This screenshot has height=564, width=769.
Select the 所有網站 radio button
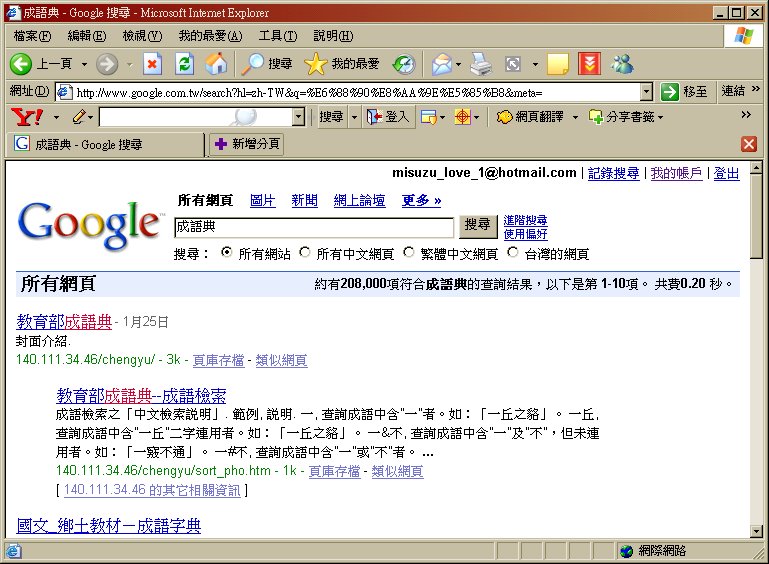[227, 252]
